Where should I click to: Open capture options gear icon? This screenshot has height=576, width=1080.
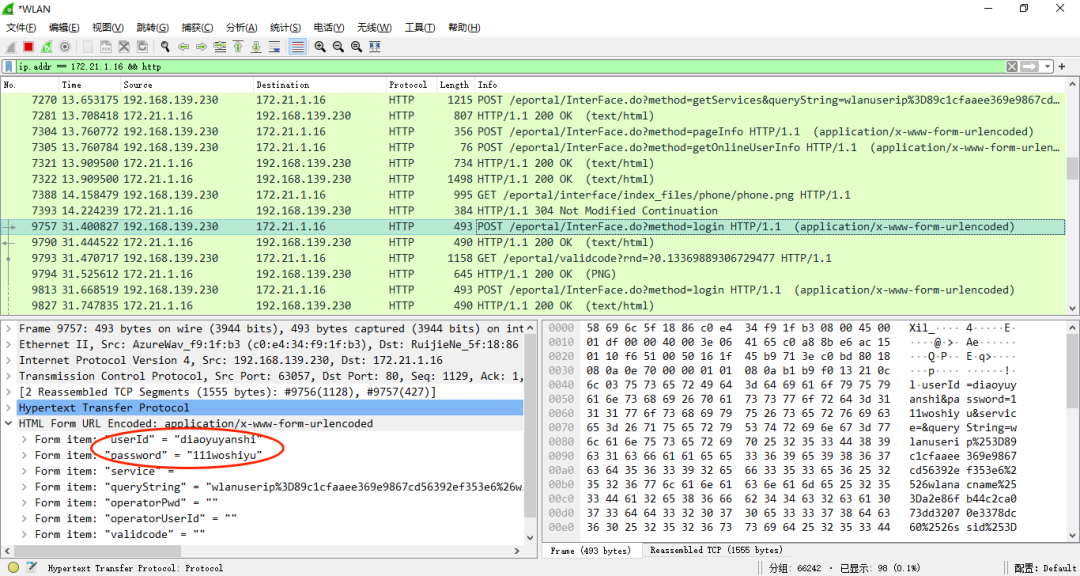65,47
